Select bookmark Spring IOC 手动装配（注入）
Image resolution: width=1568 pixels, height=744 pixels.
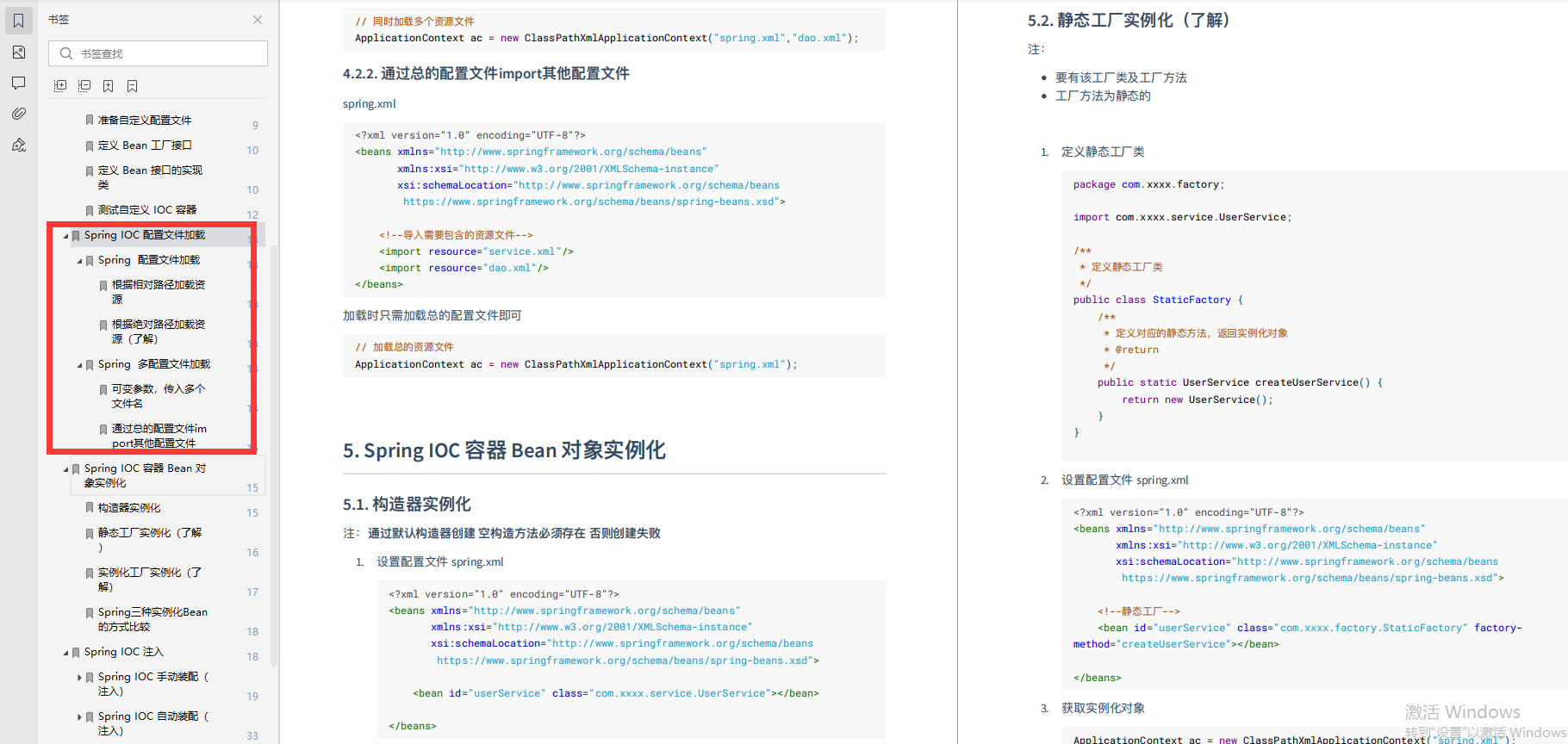point(153,684)
